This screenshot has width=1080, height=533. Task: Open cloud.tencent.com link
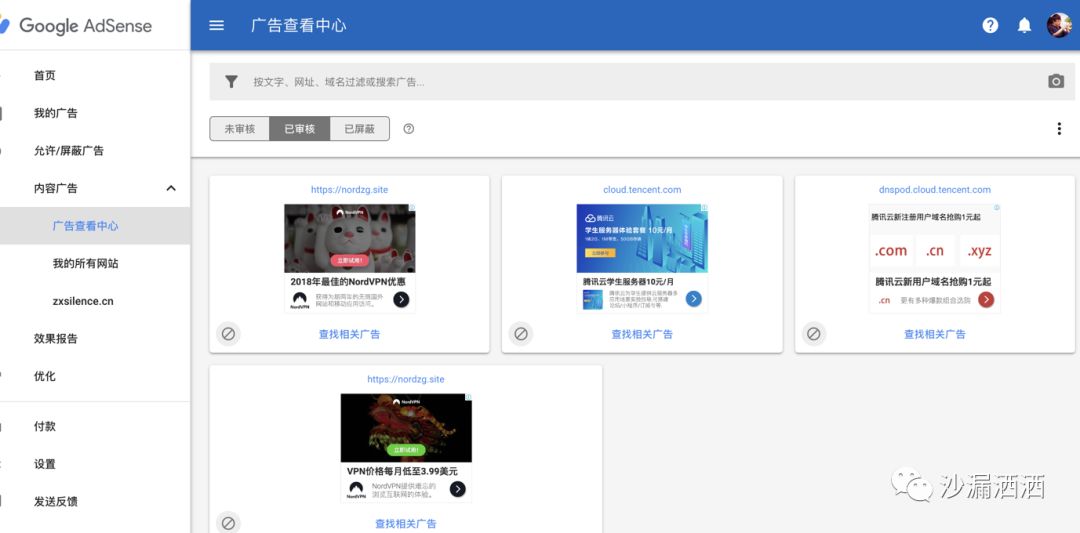pos(642,189)
